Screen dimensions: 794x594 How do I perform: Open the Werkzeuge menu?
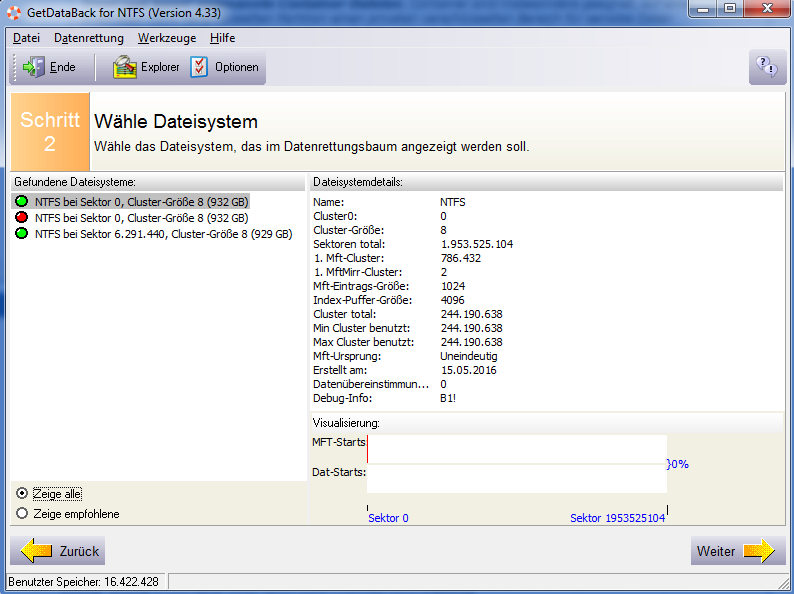pos(167,38)
